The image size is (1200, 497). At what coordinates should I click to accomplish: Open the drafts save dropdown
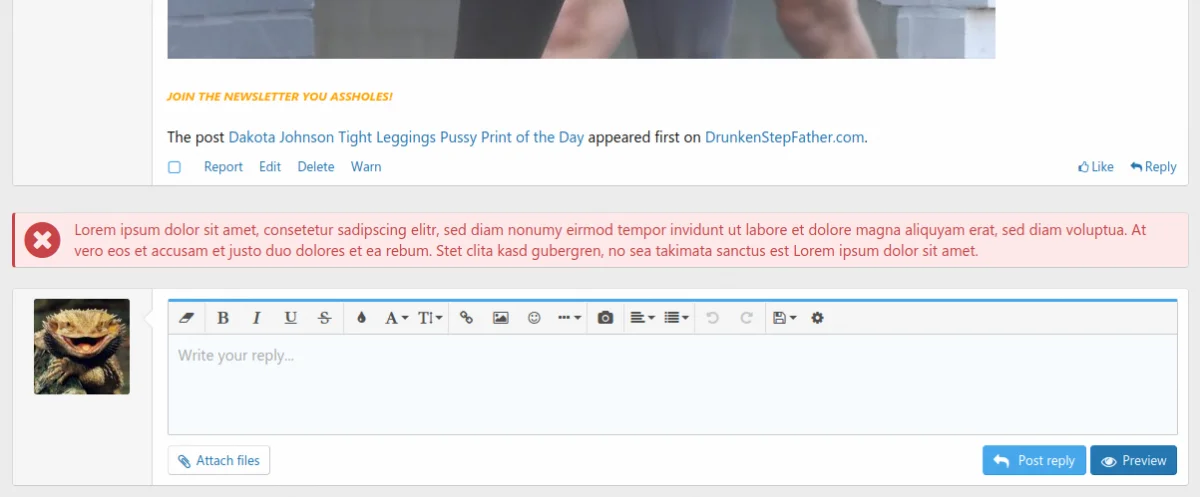[784, 318]
